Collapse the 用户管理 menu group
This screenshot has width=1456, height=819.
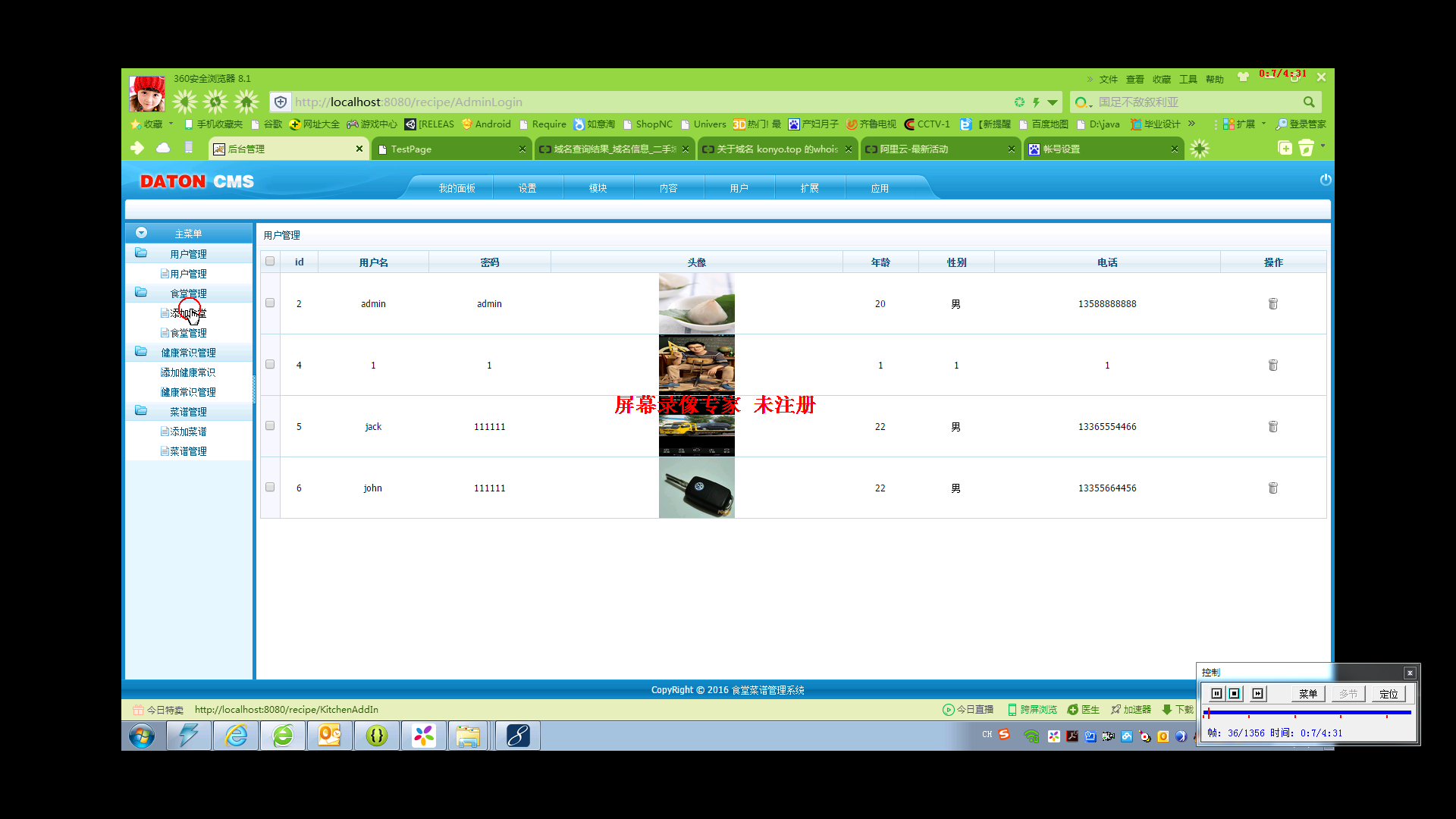click(x=188, y=254)
